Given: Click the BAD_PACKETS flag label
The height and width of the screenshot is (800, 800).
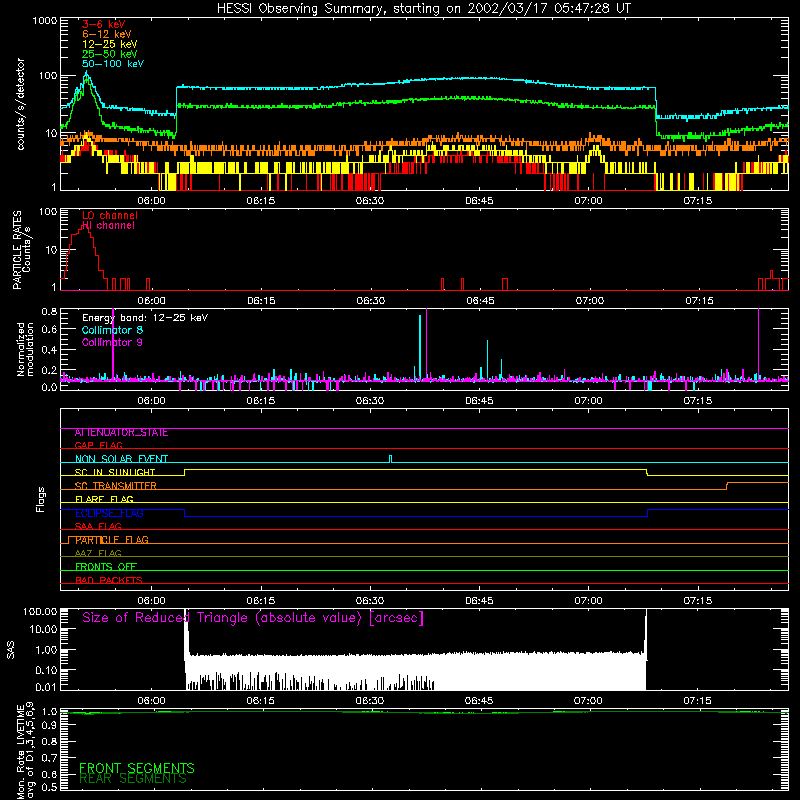Looking at the screenshot, I should pos(109,581).
